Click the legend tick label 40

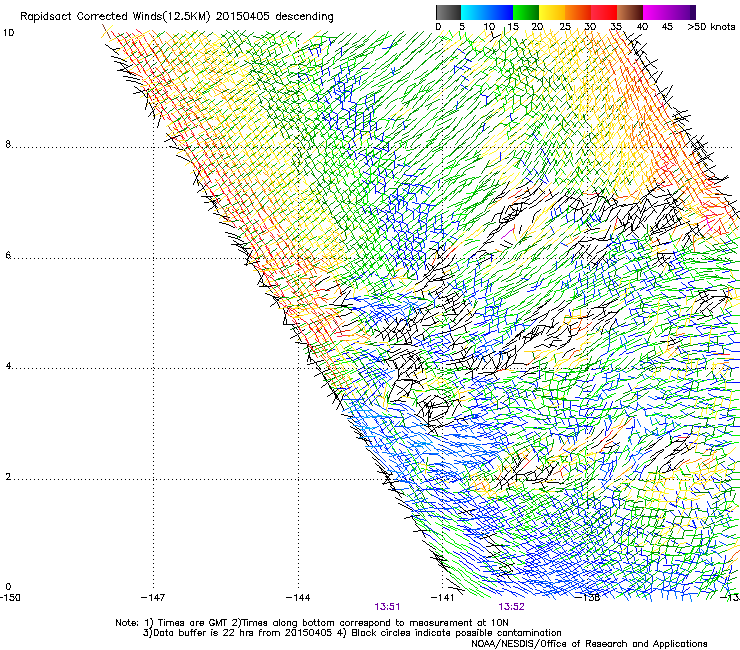coord(642,27)
